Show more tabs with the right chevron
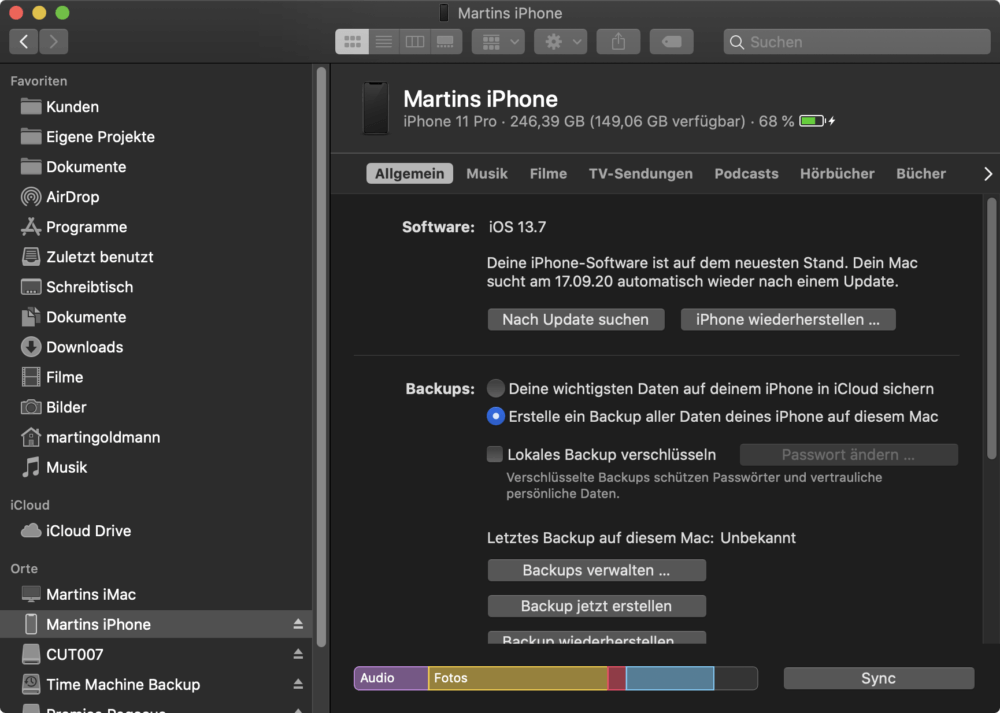Viewport: 1000px width, 713px height. [988, 173]
